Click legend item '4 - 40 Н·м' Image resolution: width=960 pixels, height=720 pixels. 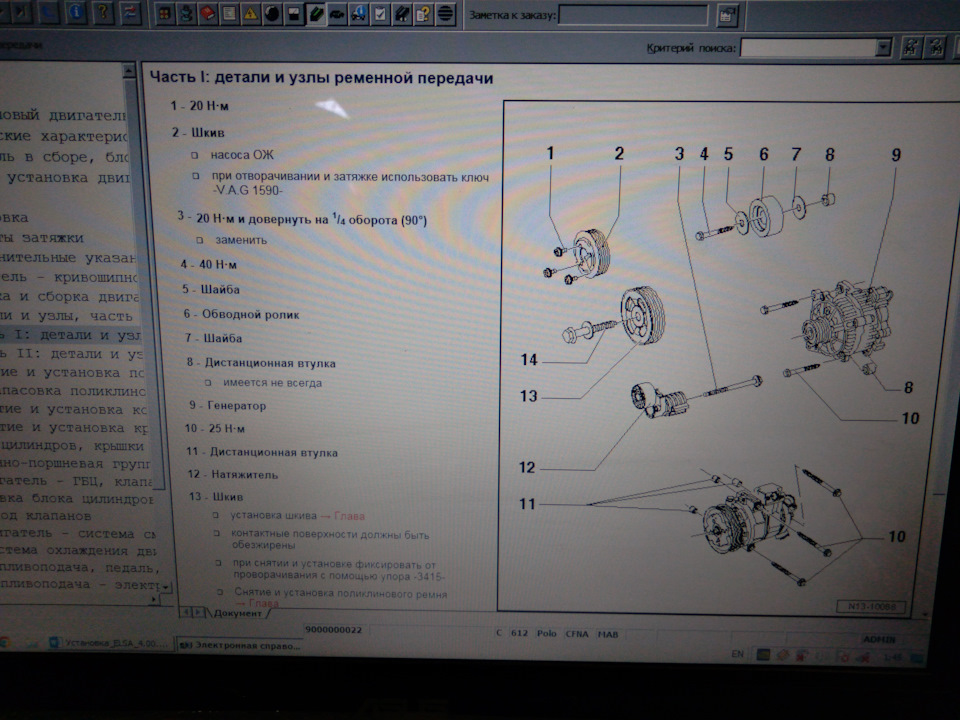209,264
